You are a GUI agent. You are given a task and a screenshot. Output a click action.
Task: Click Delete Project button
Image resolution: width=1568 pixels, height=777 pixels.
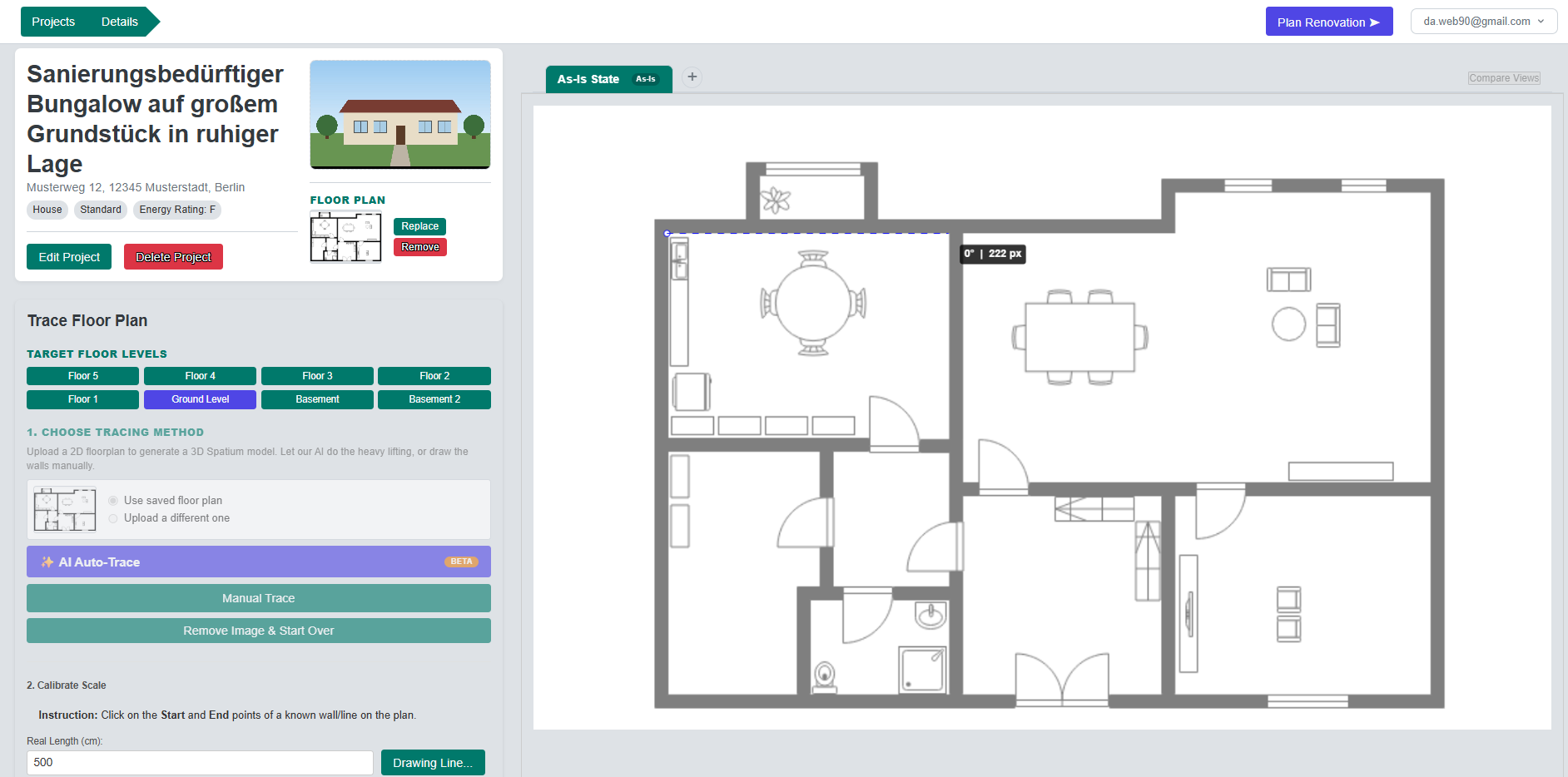pyautogui.click(x=173, y=257)
